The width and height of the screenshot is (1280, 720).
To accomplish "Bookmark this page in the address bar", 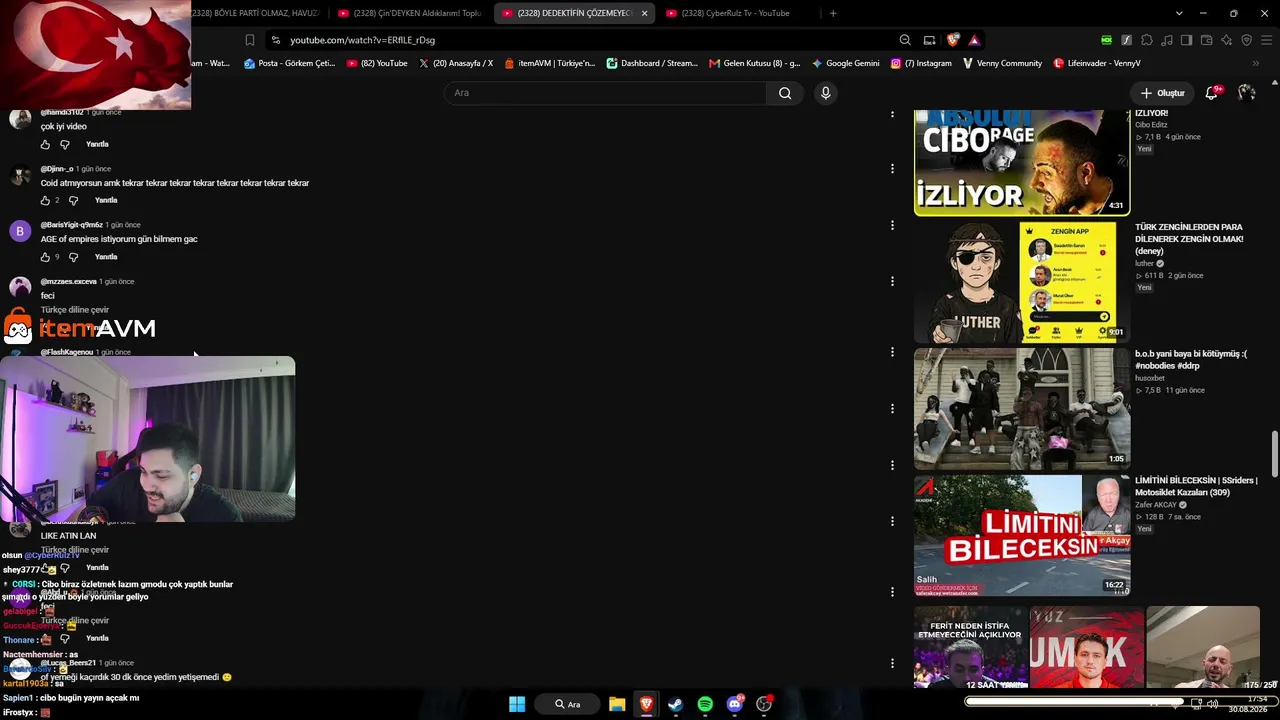I will pyautogui.click(x=250, y=40).
